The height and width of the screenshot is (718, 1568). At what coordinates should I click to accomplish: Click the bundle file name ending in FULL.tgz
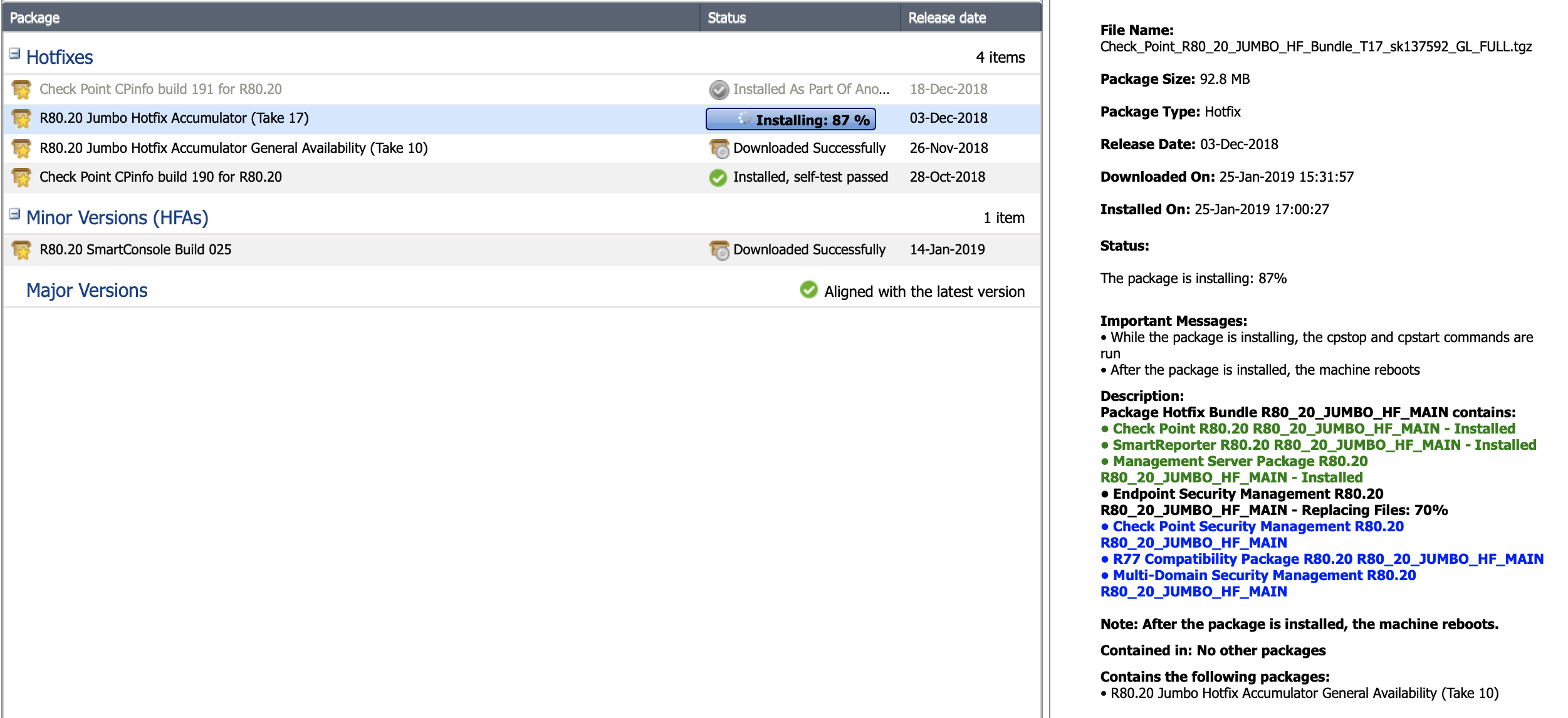tap(1316, 46)
